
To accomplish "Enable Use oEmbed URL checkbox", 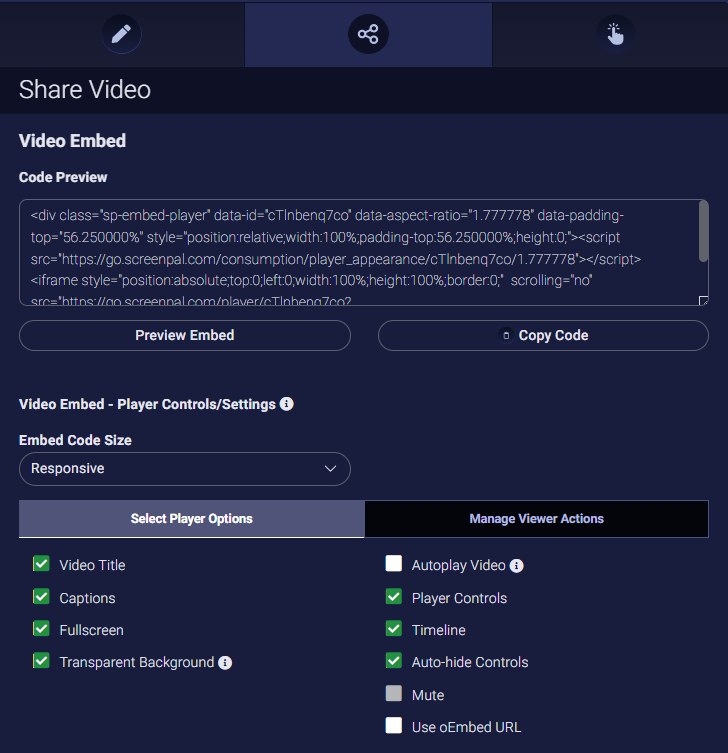I will pyautogui.click(x=394, y=726).
